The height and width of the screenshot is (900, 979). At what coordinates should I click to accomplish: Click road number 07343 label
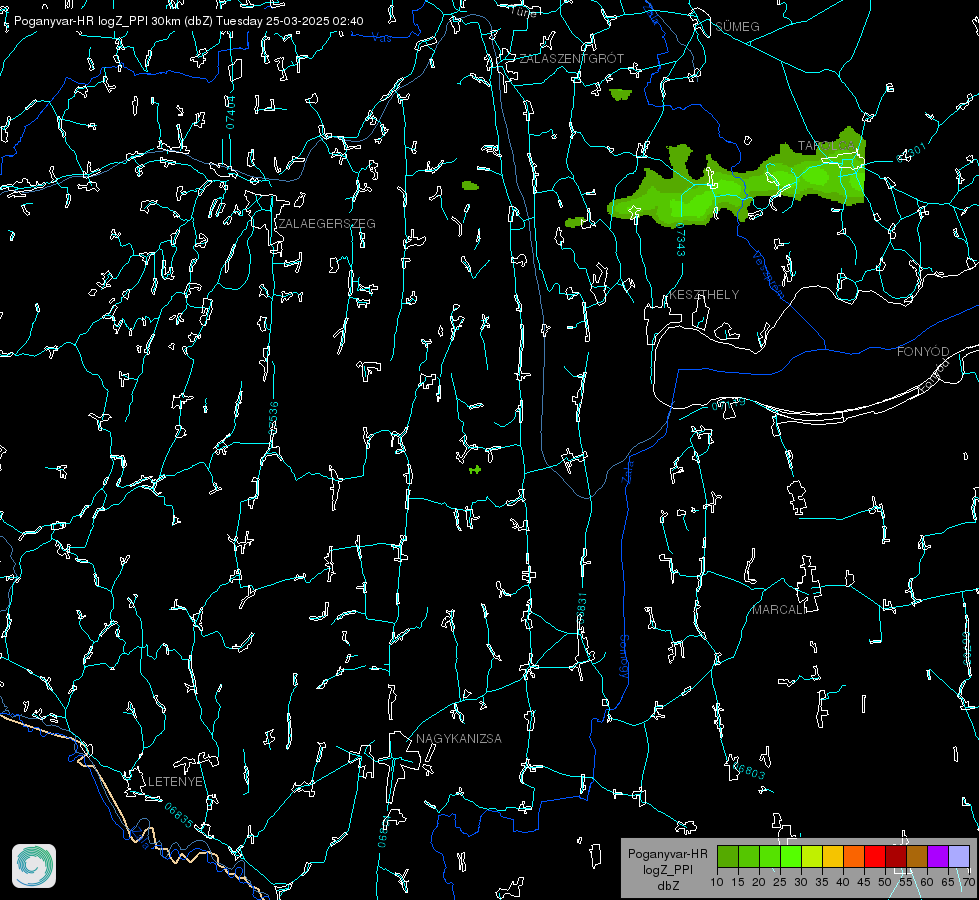tap(680, 240)
